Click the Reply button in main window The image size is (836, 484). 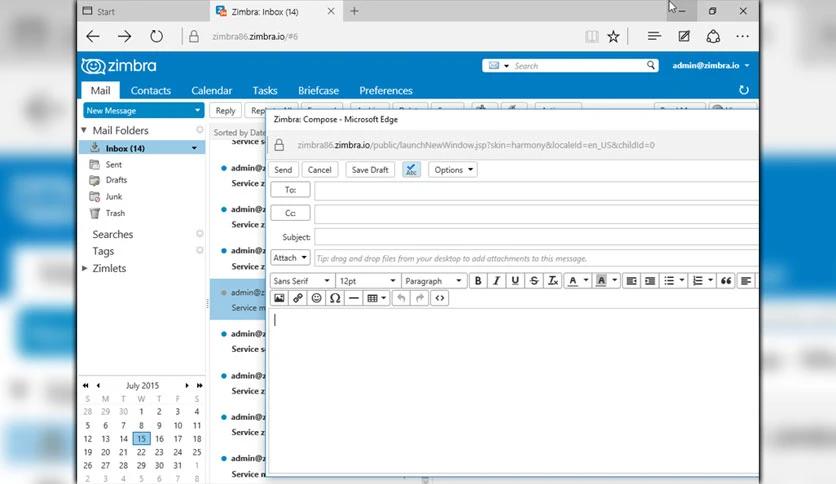(226, 110)
